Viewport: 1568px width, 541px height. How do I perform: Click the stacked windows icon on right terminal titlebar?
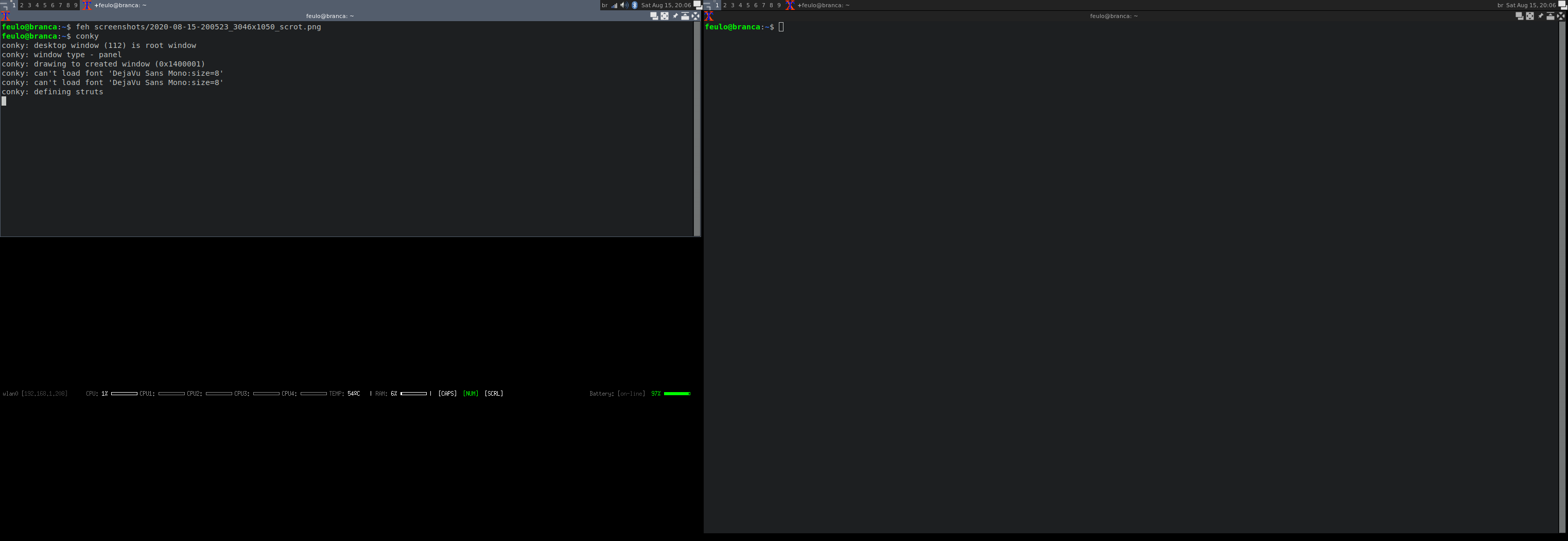[1520, 16]
